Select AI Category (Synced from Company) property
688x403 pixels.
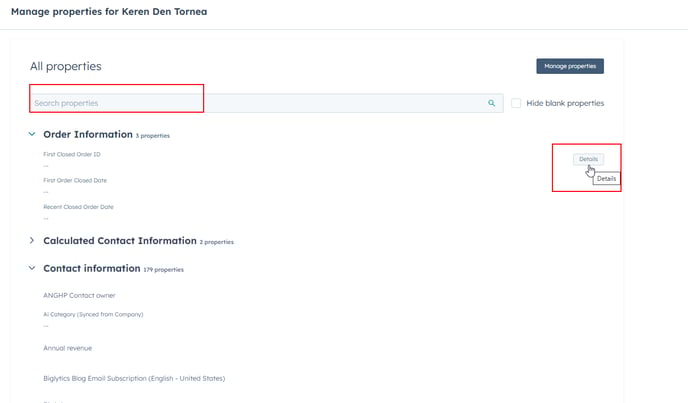(x=93, y=314)
